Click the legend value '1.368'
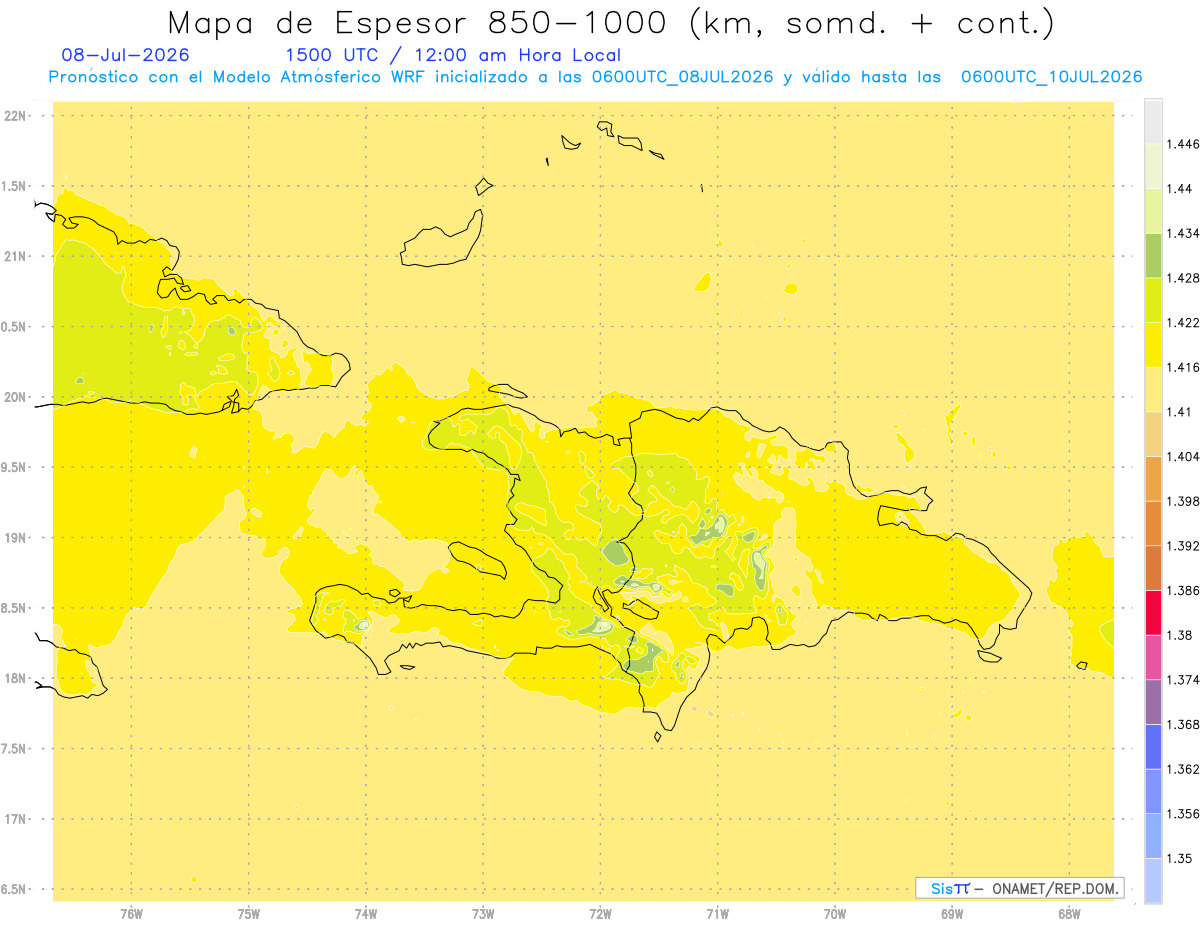The height and width of the screenshot is (927, 1200). pos(1183,724)
